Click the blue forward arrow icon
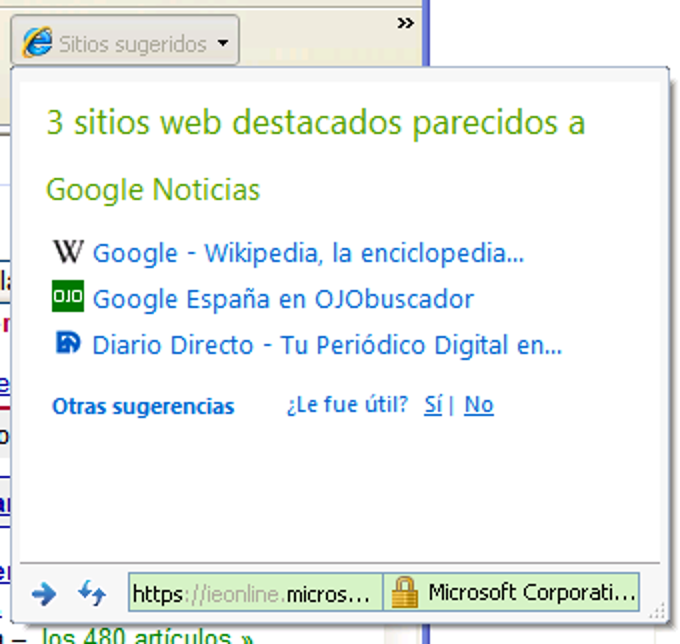 pos(44,593)
